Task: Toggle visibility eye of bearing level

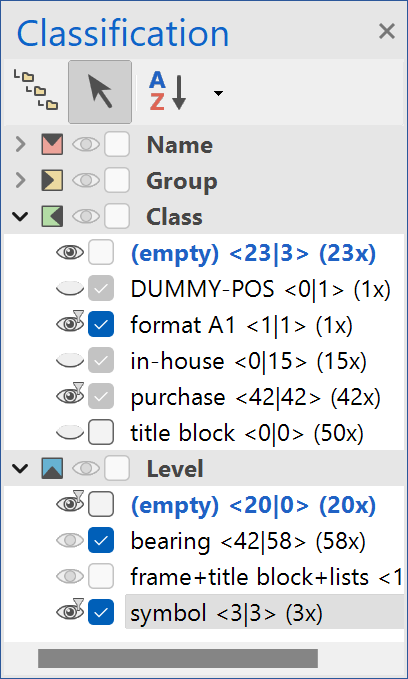Action: tap(70, 540)
